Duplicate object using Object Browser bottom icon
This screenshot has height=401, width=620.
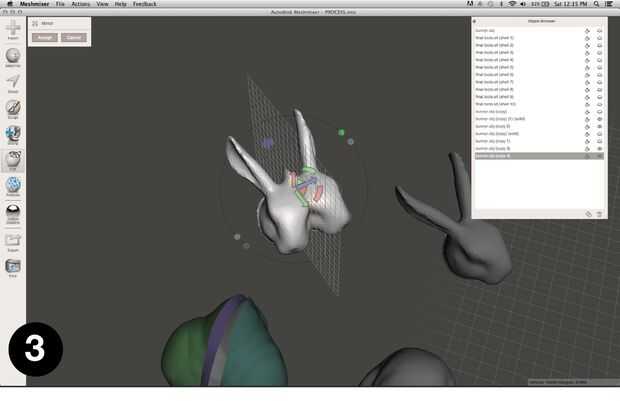coord(588,214)
